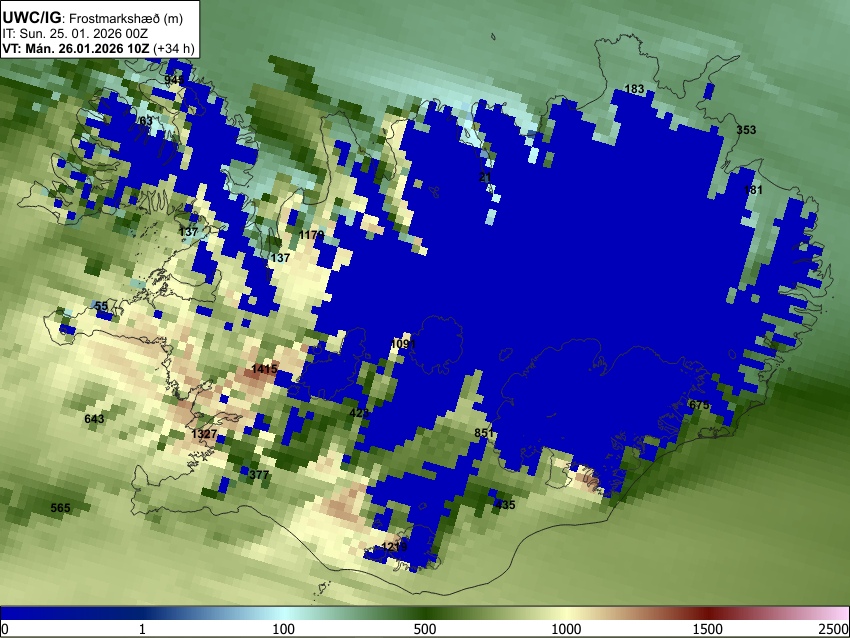Click the Frostmarkshæð (m) title text
Image resolution: width=850 pixels, height=638 pixels.
tap(126, 18)
